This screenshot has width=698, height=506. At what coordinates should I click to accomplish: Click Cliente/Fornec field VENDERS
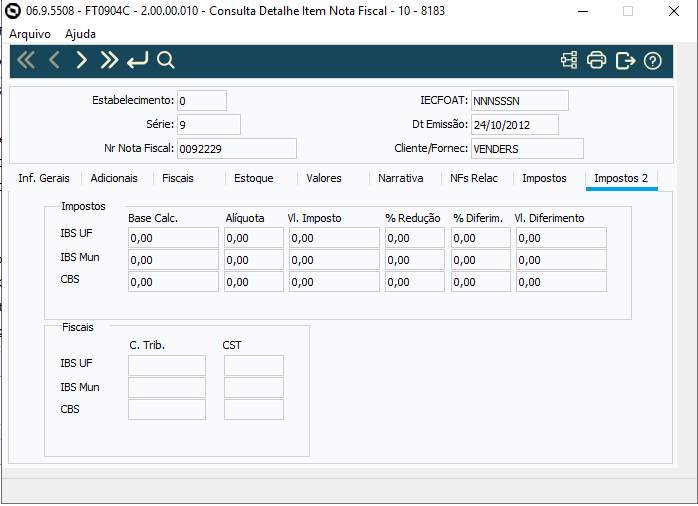click(x=527, y=149)
